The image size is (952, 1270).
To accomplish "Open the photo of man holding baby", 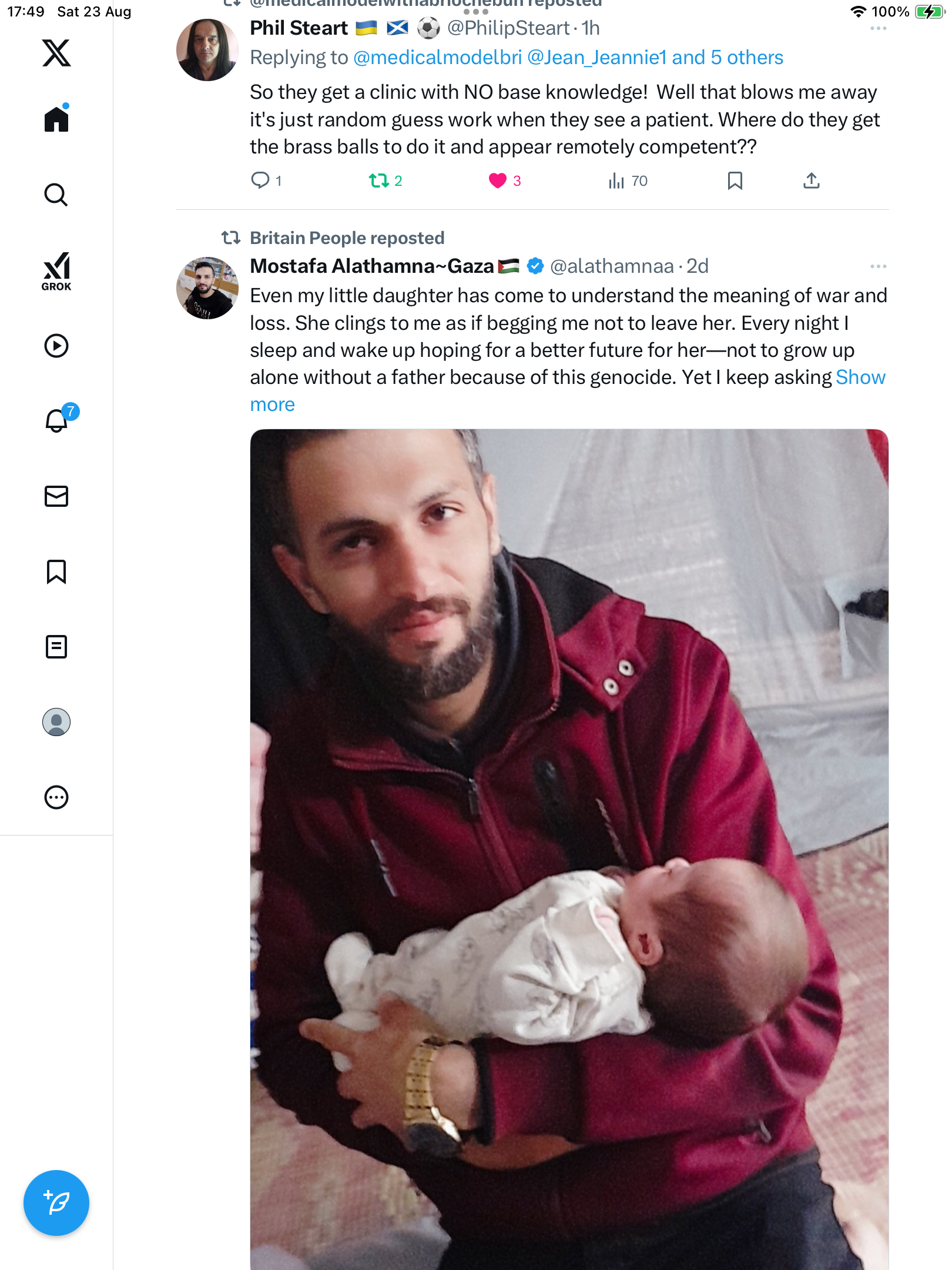I will coord(569,847).
